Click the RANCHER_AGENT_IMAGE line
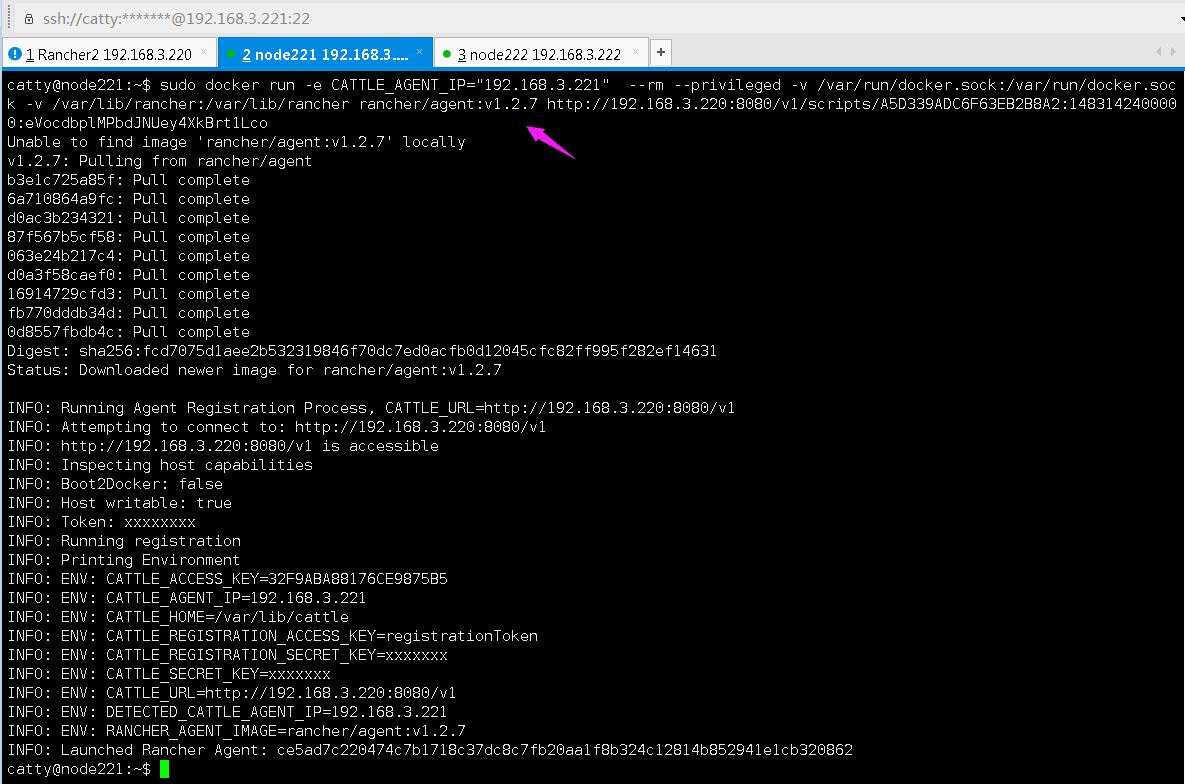The width and height of the screenshot is (1185, 784). coord(236,731)
